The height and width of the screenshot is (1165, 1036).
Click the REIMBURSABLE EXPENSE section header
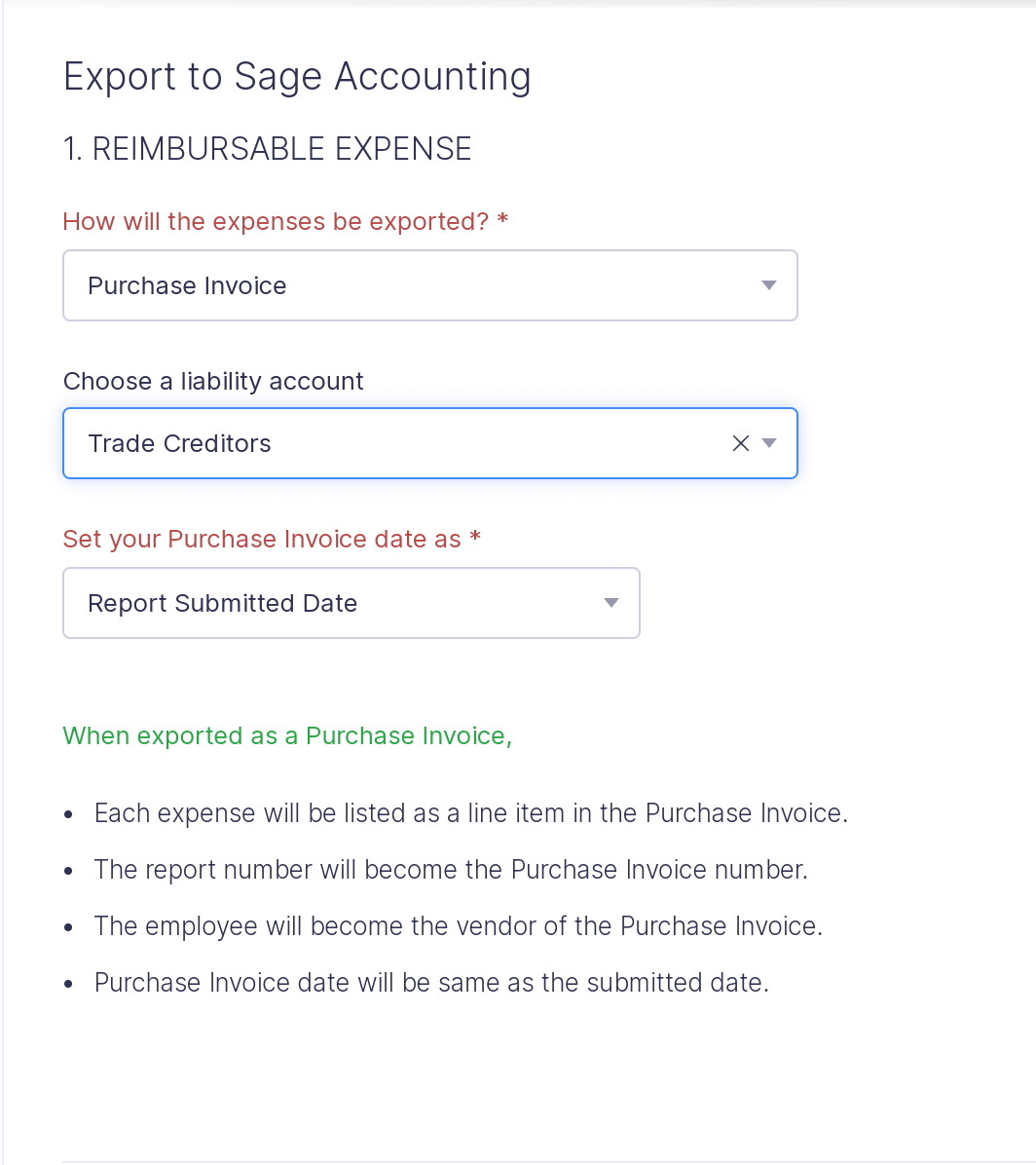tap(267, 149)
